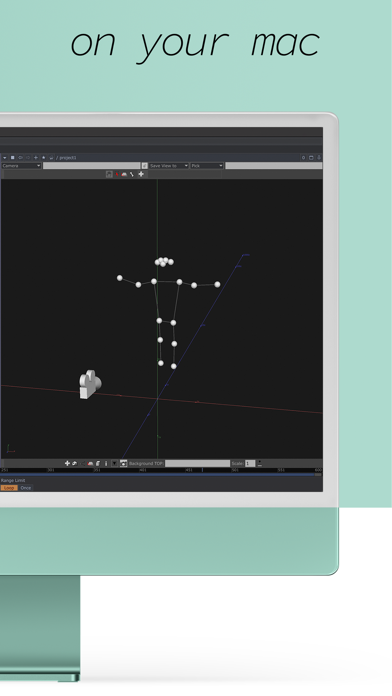This screenshot has height=696, width=392.
Task: Click the rotate icon in bottom viewer toolbar
Action: coord(75,463)
